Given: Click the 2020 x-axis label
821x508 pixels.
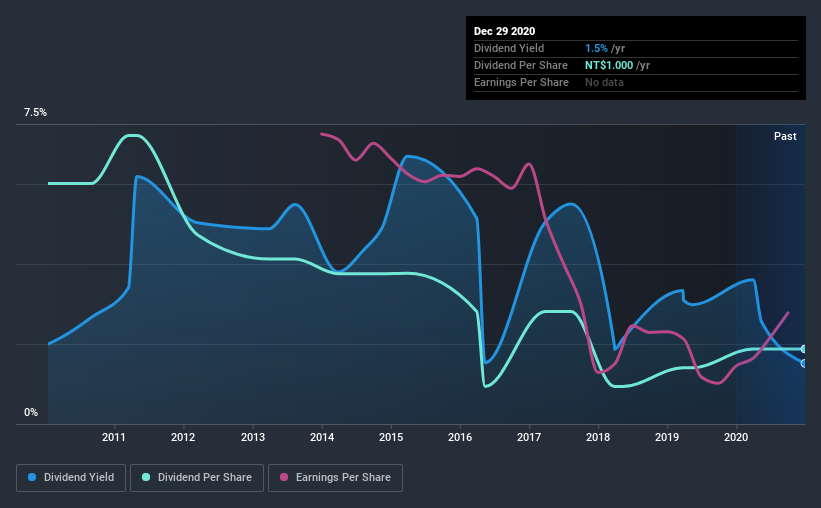Looking at the screenshot, I should 736,437.
